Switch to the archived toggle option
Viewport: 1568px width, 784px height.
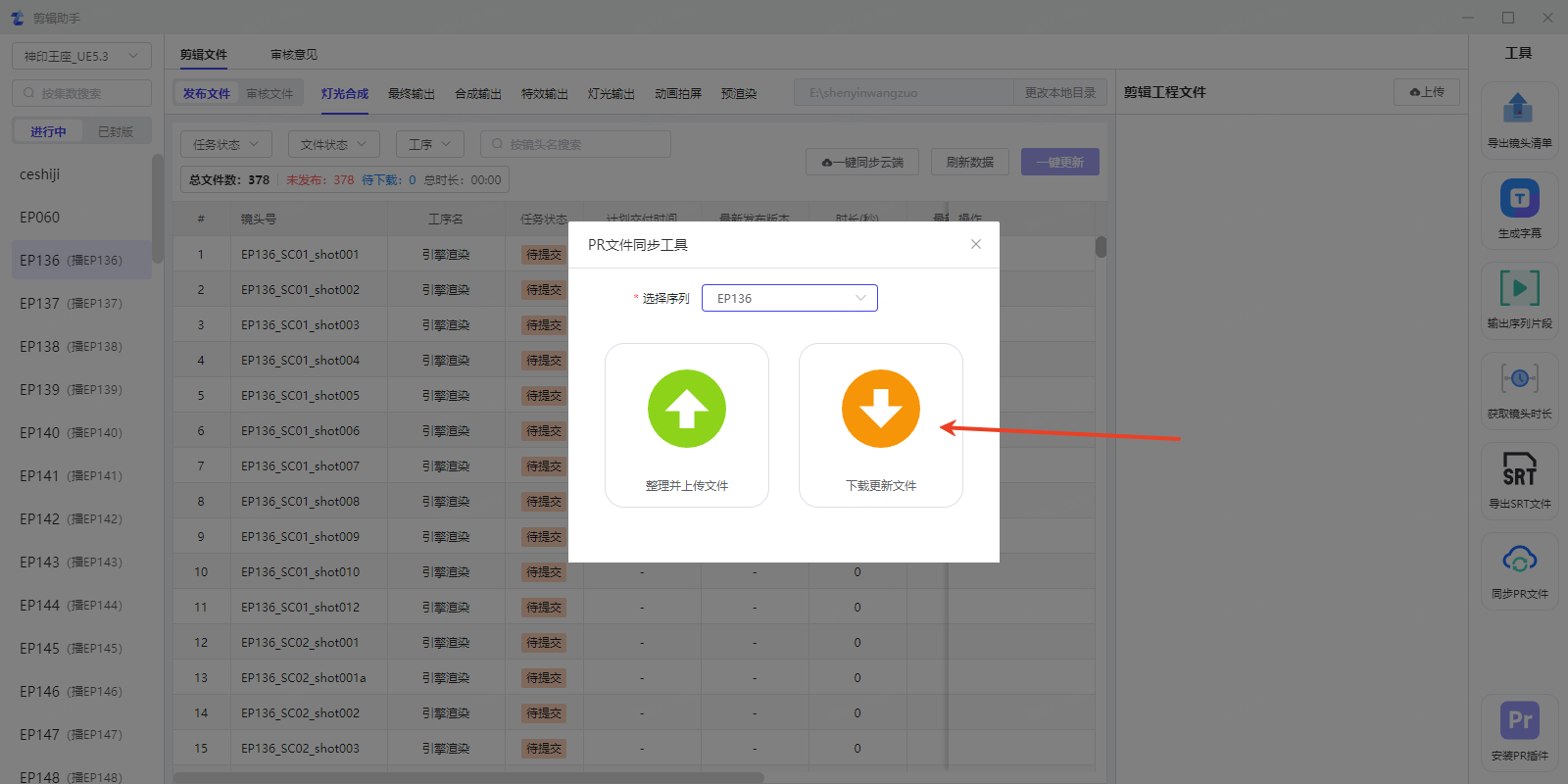(x=115, y=131)
